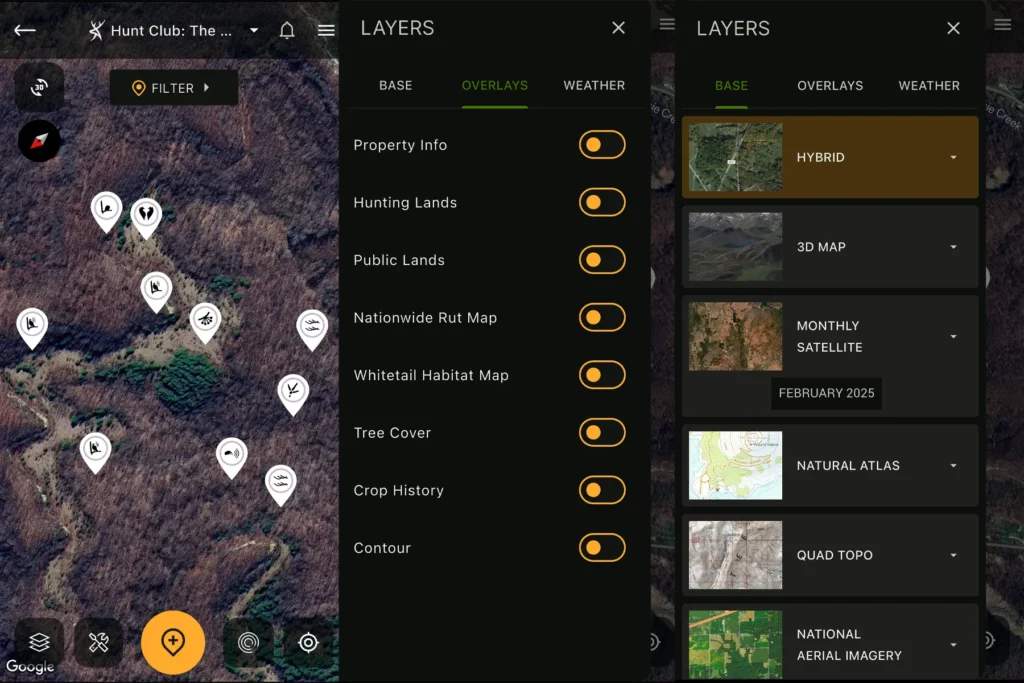The height and width of the screenshot is (683, 1024).
Task: Switch to Overlays tab in the base-maps panel
Action: 830,86
